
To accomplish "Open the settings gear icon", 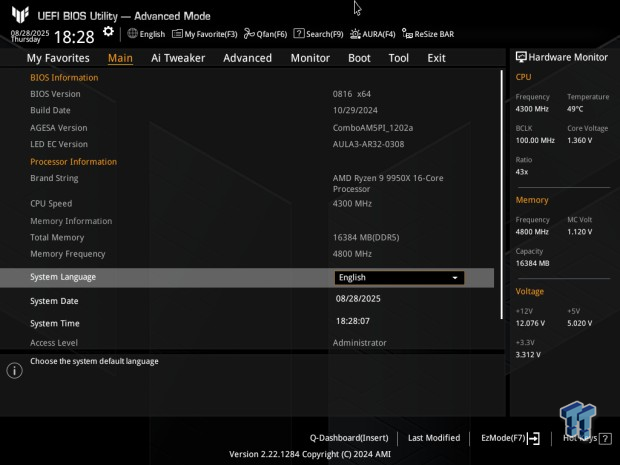I will [108, 32].
